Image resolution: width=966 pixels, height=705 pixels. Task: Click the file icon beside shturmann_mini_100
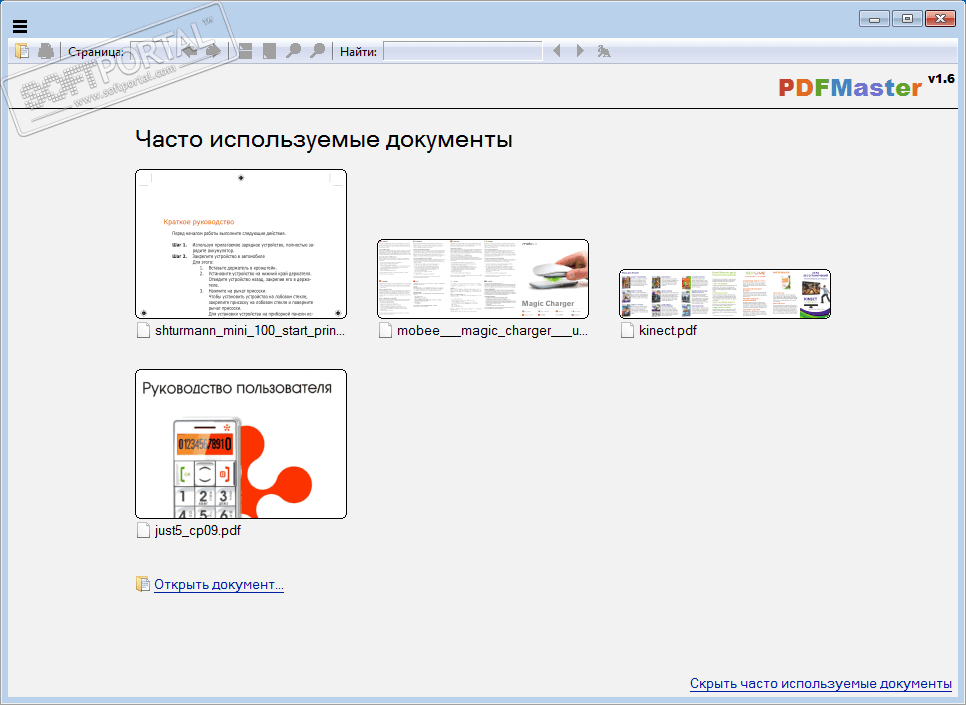[143, 330]
